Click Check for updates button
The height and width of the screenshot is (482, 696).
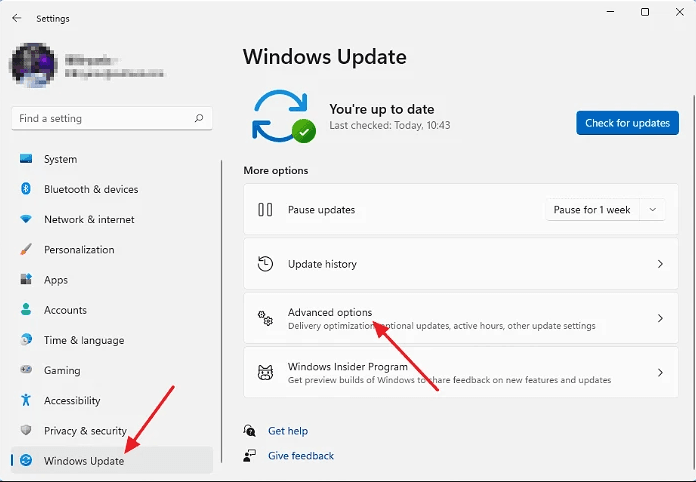click(627, 123)
